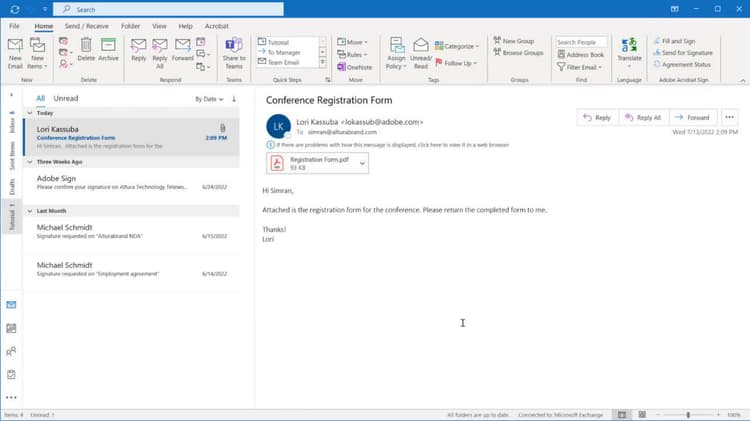Open the Acrobat tab
The width and height of the screenshot is (750, 421).
pos(217,26)
